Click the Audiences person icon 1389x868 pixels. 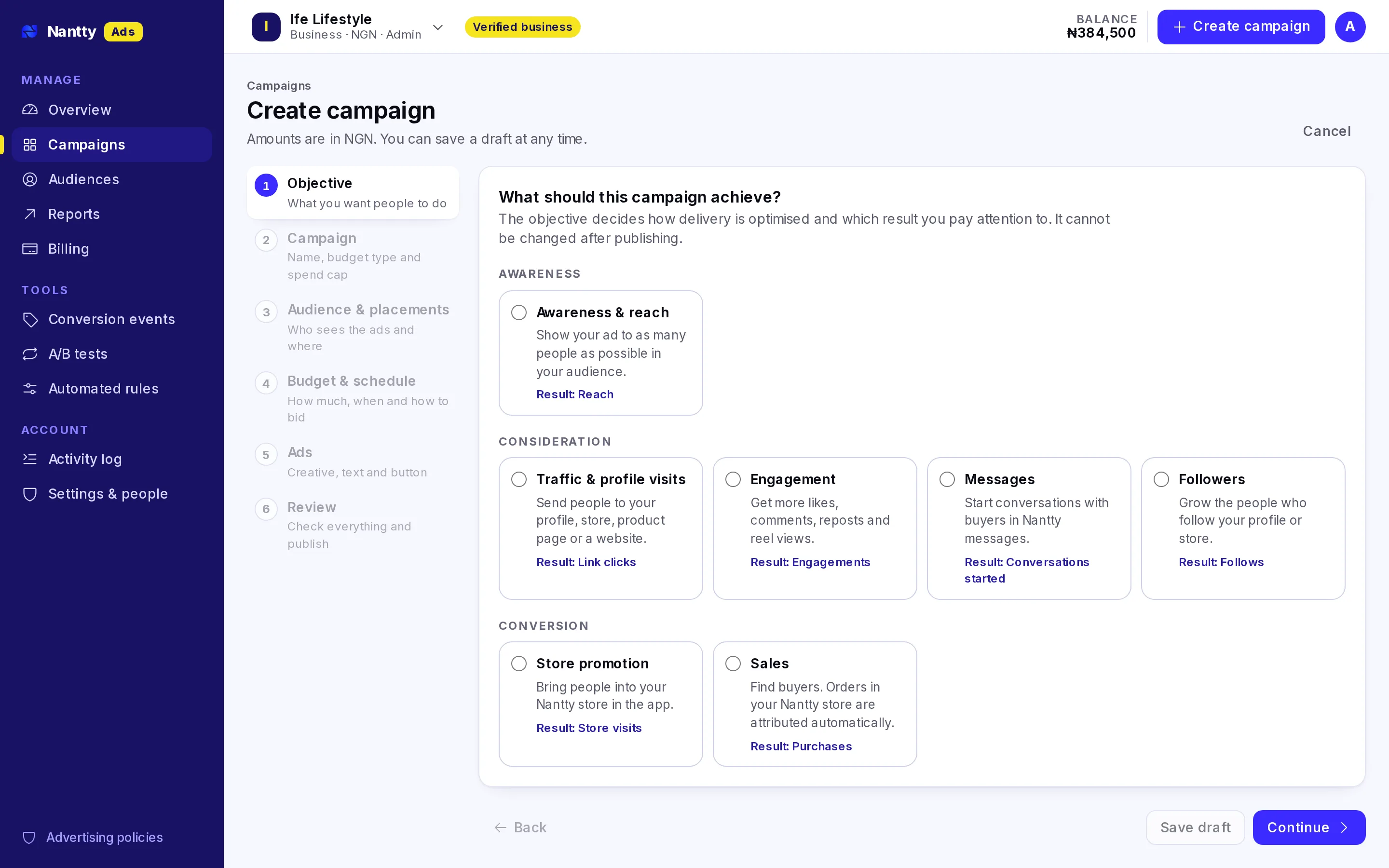click(x=30, y=179)
